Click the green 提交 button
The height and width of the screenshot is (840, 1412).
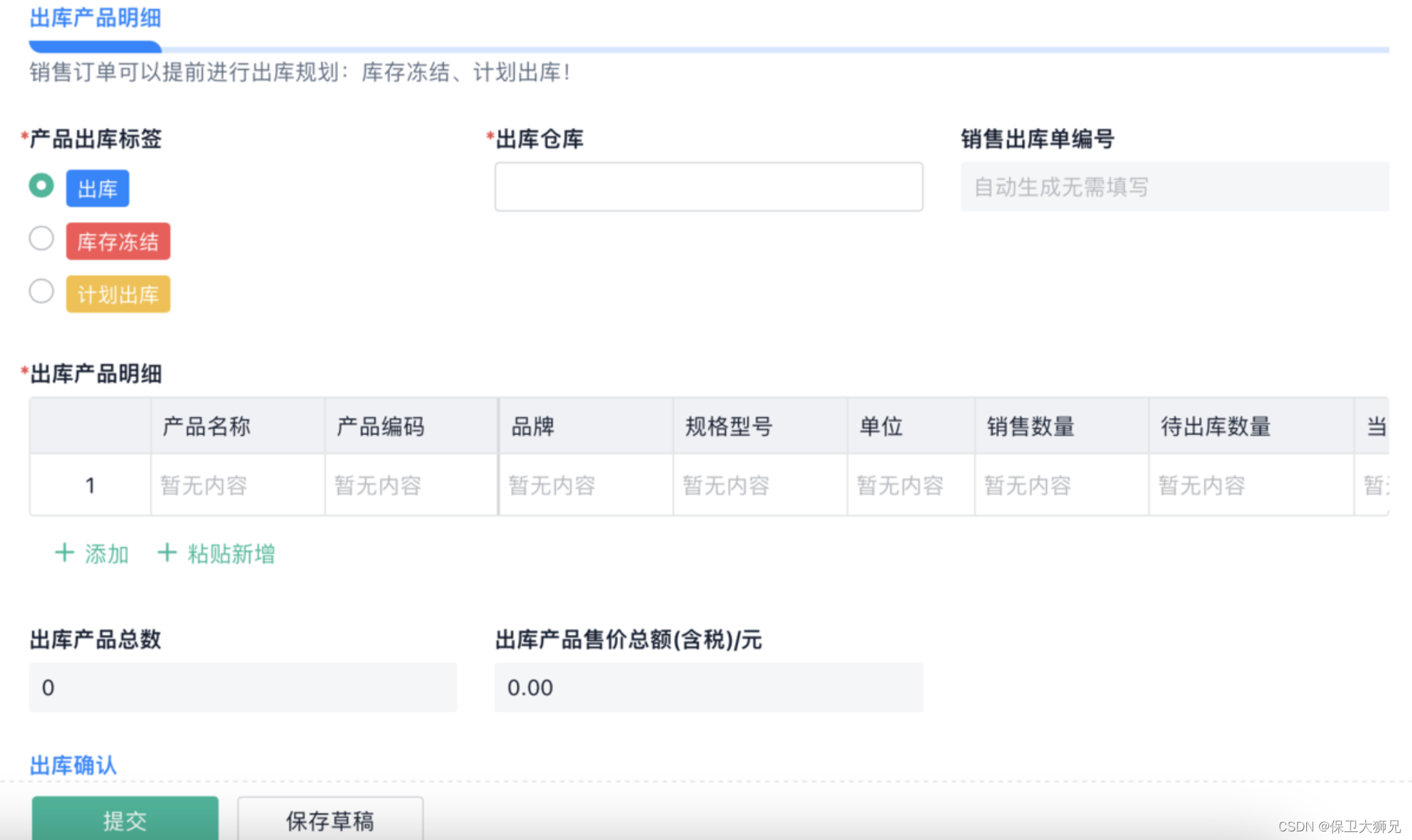pyautogui.click(x=125, y=820)
